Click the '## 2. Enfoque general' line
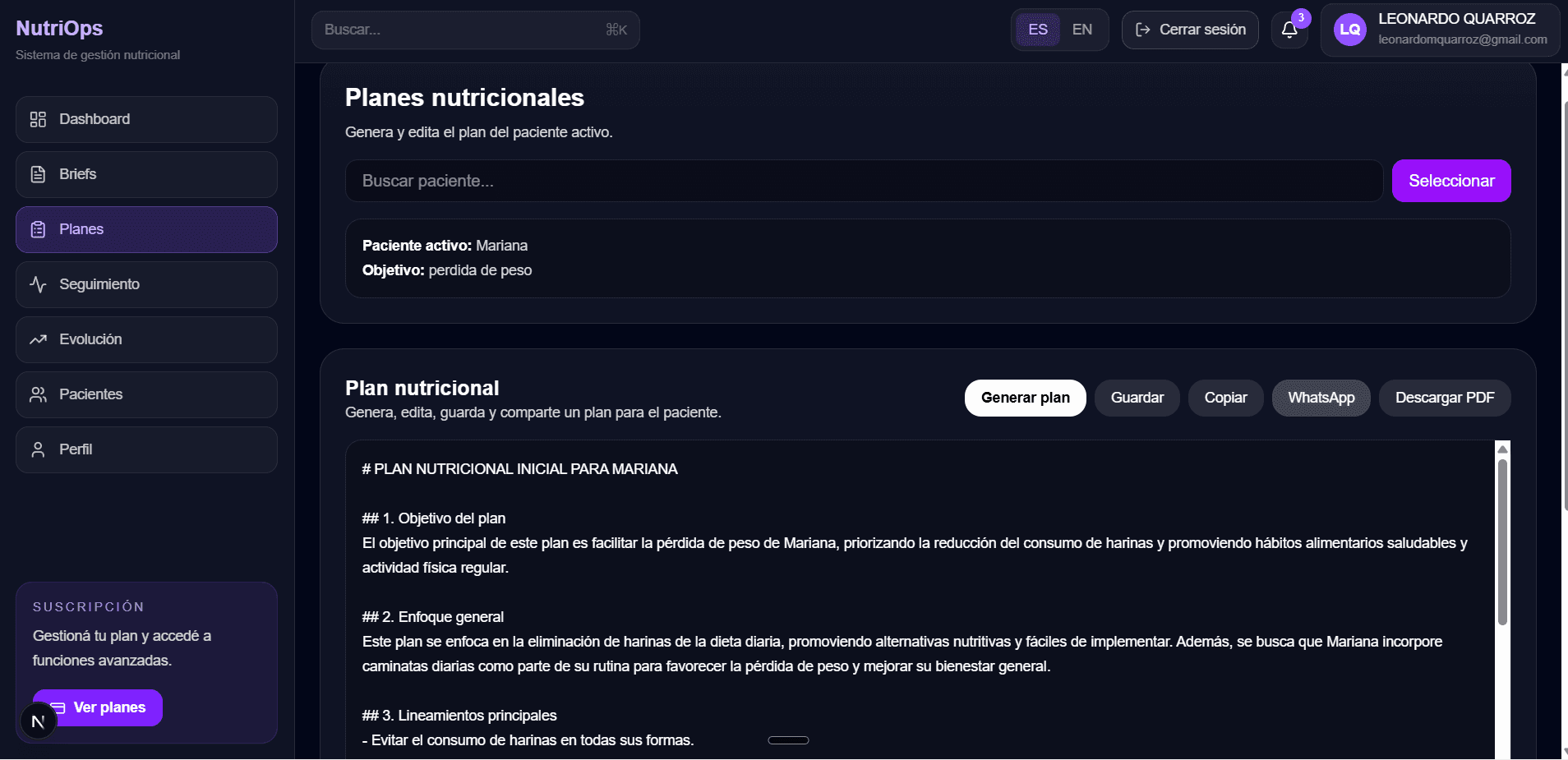The height and width of the screenshot is (760, 1568). point(433,617)
